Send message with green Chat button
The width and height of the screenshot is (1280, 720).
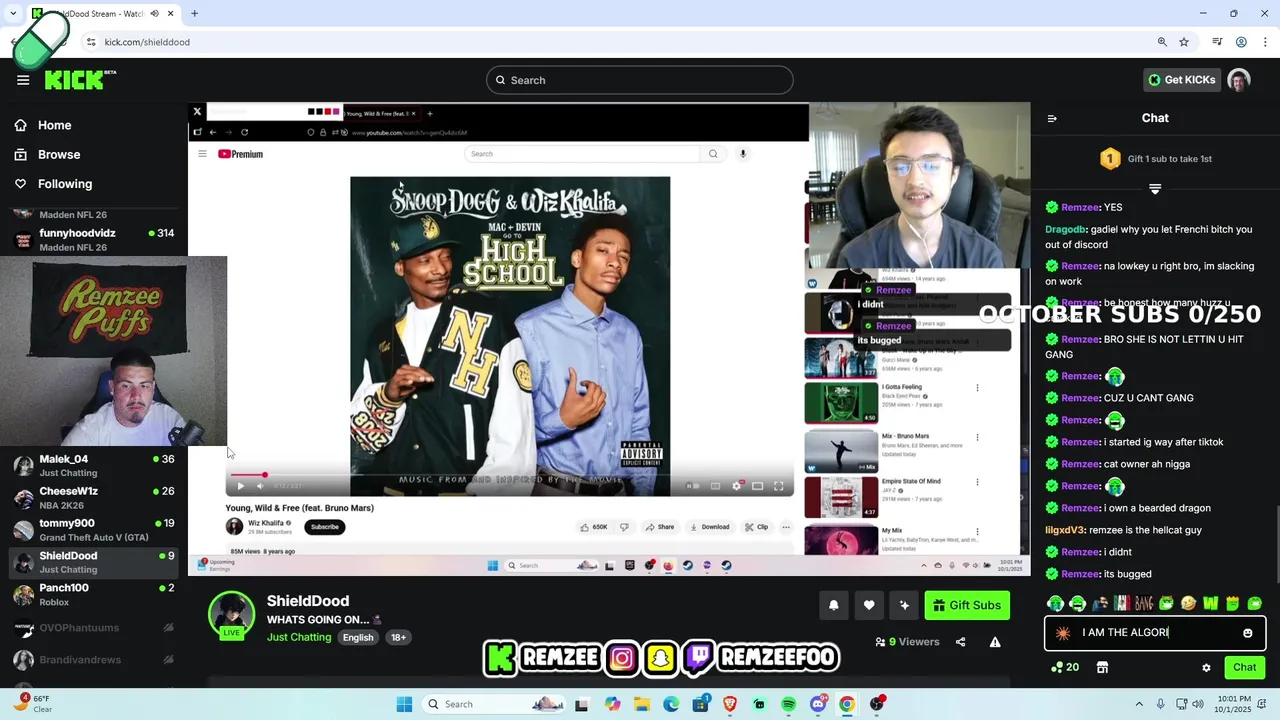(1244, 667)
